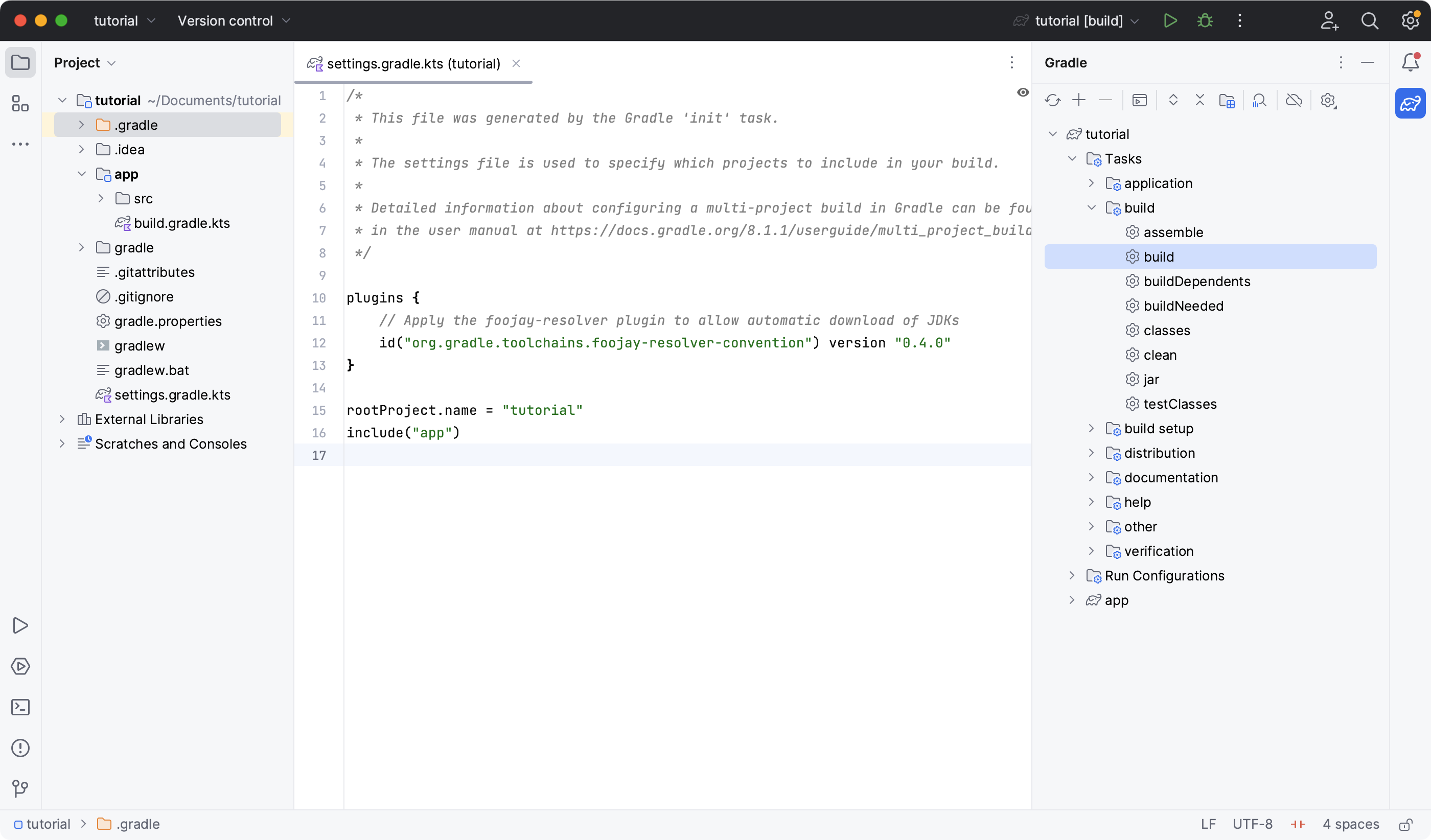Open the Gradle build tool settings icon
The height and width of the screenshot is (840, 1431).
click(x=1328, y=101)
